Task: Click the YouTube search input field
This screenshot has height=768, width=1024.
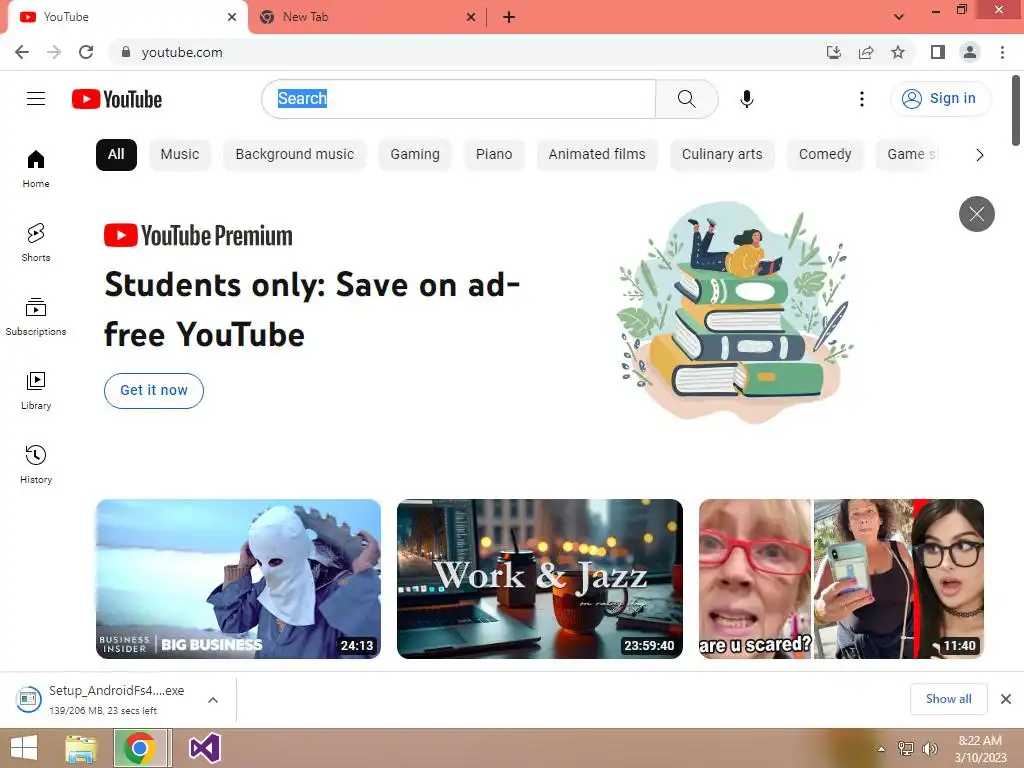Action: [458, 99]
